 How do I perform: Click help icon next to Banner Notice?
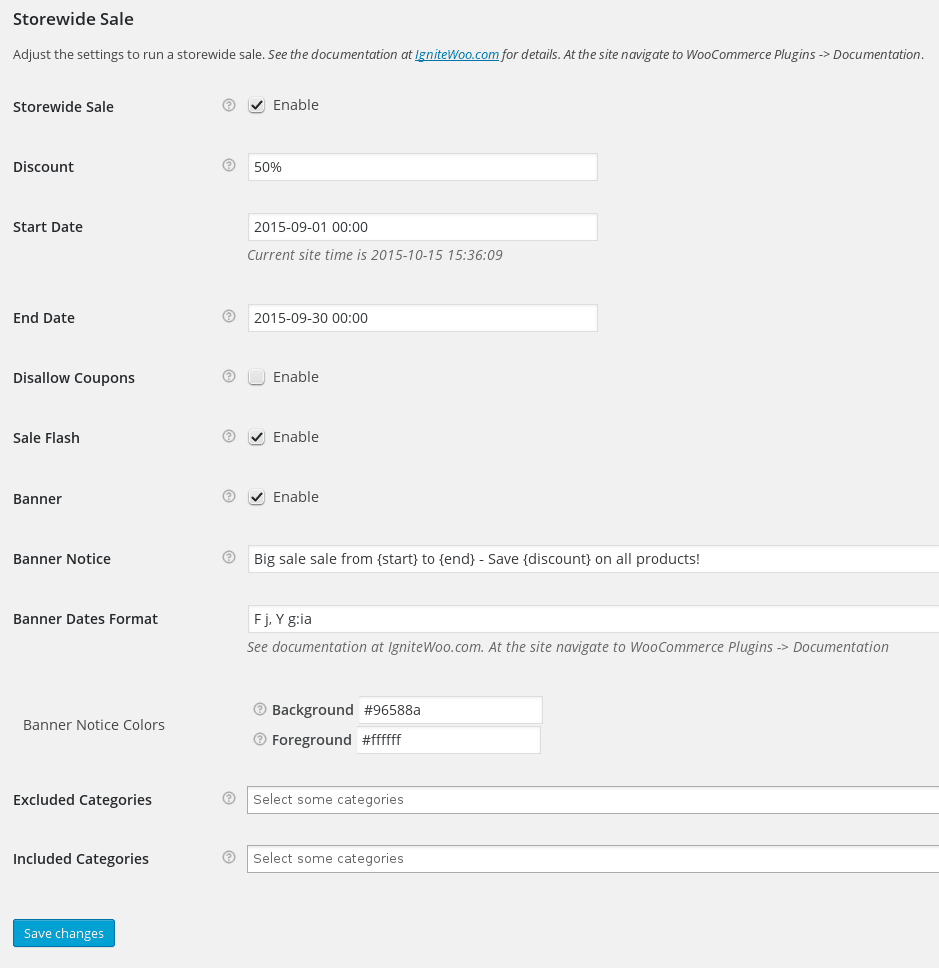click(x=229, y=557)
